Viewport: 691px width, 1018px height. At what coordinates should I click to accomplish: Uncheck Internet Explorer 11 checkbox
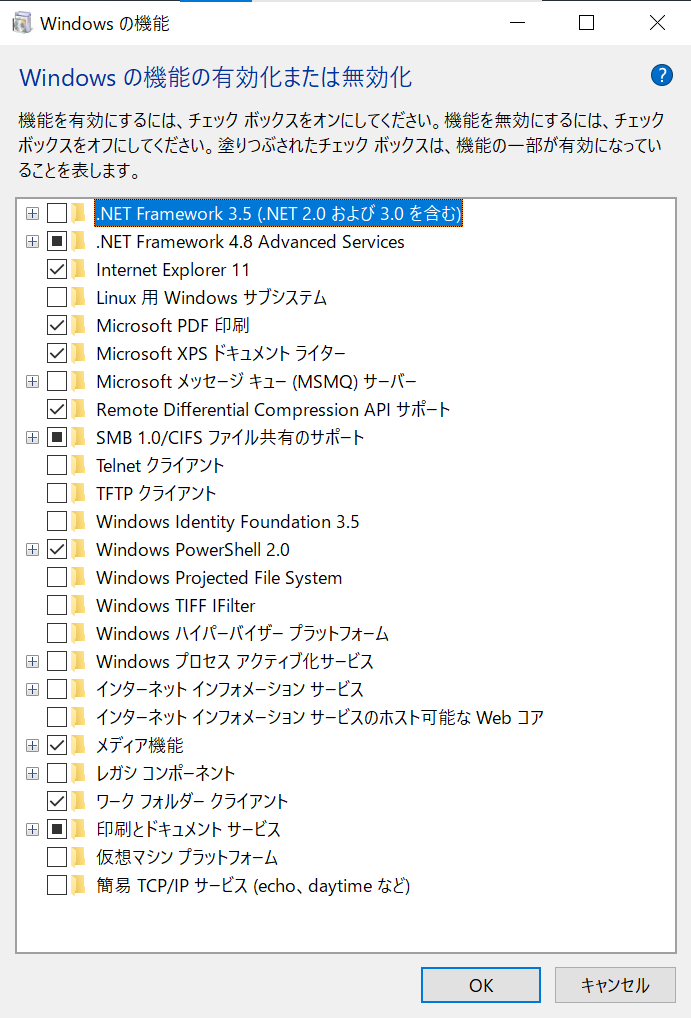point(57,269)
